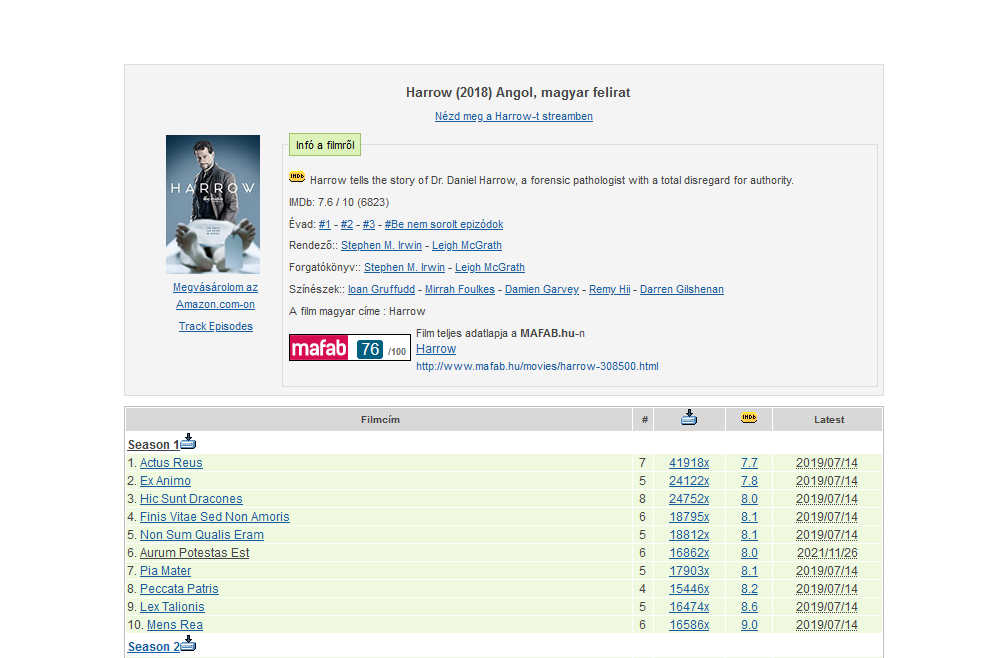Open episode 'Actus Reus'
Screen dimensions: 990x658
(x=171, y=463)
